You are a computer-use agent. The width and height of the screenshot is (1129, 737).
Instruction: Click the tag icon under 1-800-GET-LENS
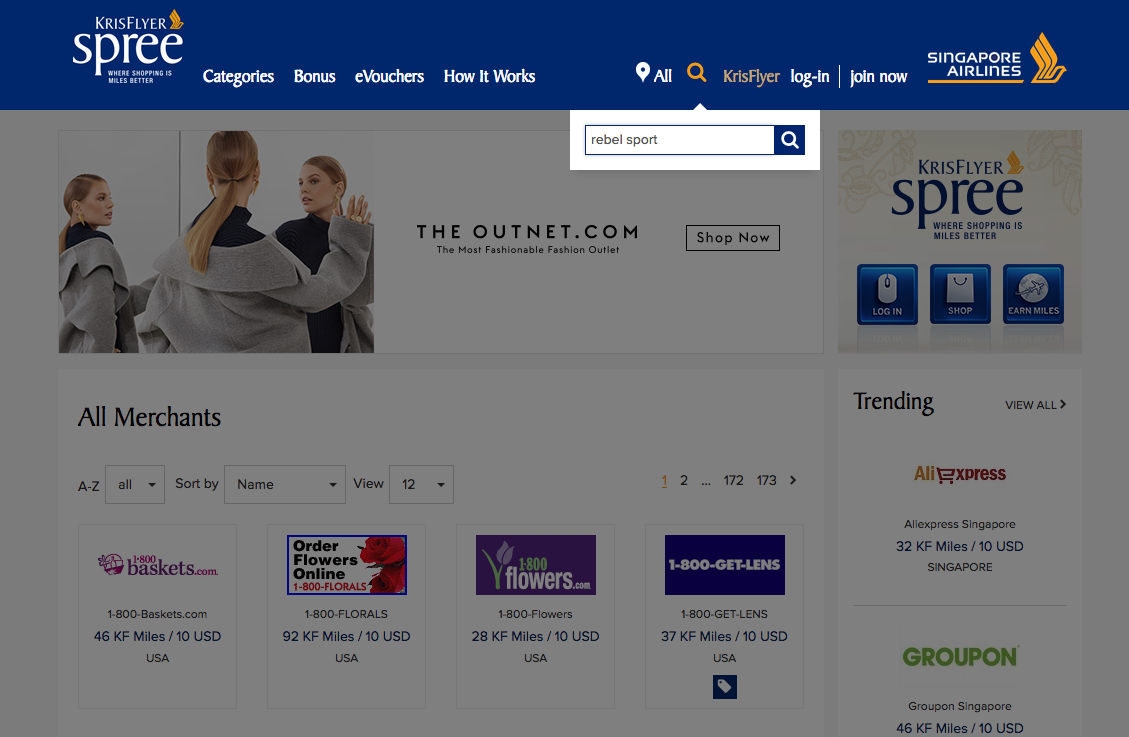pyautogui.click(x=724, y=687)
